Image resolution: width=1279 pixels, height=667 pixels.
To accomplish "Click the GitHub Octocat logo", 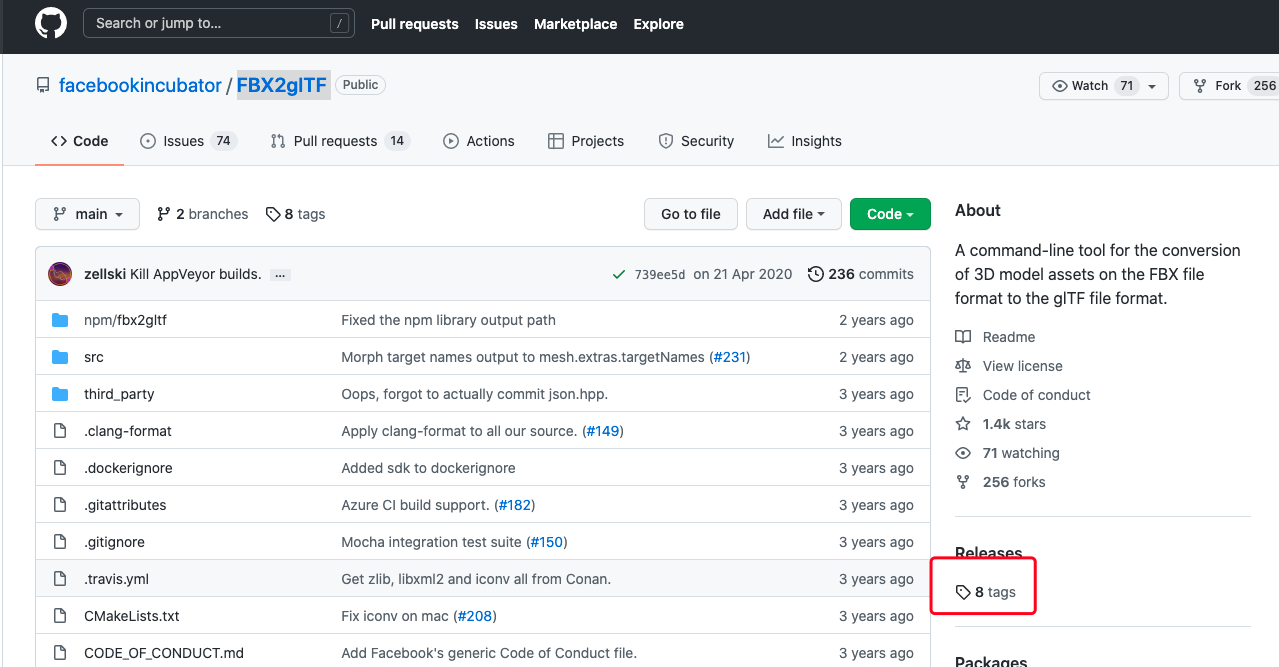I will (x=51, y=23).
